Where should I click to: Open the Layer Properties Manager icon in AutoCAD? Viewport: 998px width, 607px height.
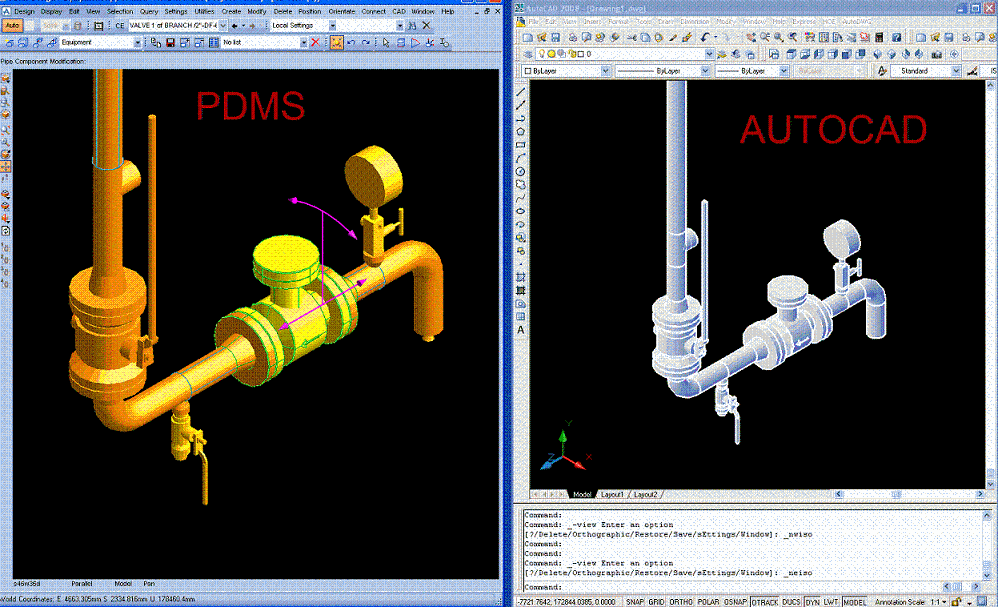pyautogui.click(x=528, y=54)
